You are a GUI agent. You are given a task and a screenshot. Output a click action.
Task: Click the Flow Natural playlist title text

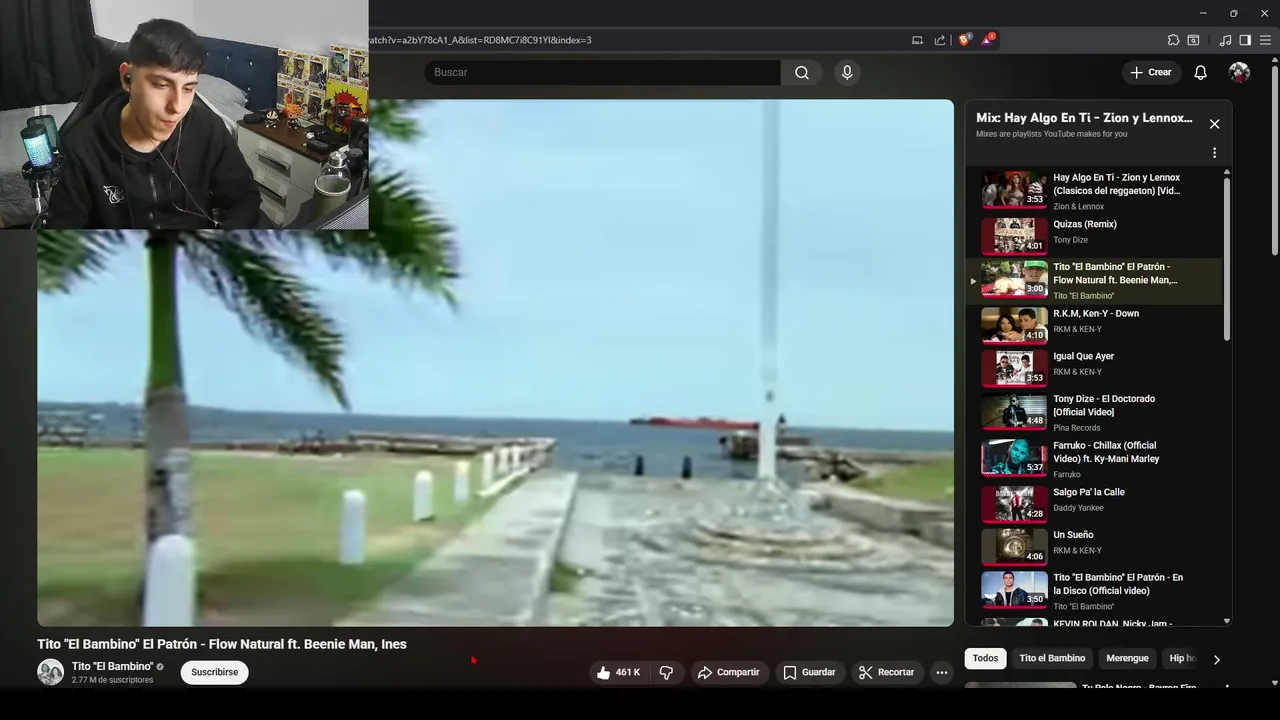(x=1115, y=274)
